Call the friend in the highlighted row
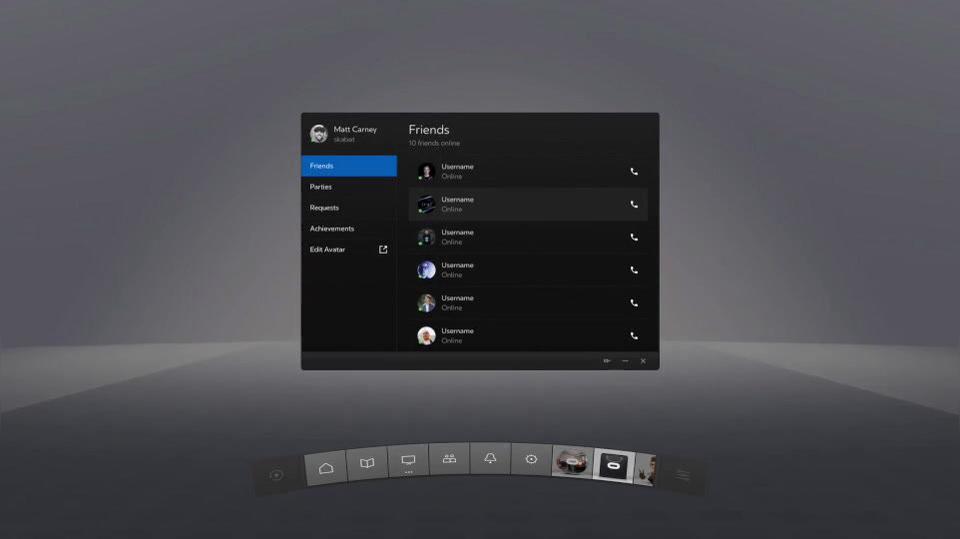 coord(634,205)
